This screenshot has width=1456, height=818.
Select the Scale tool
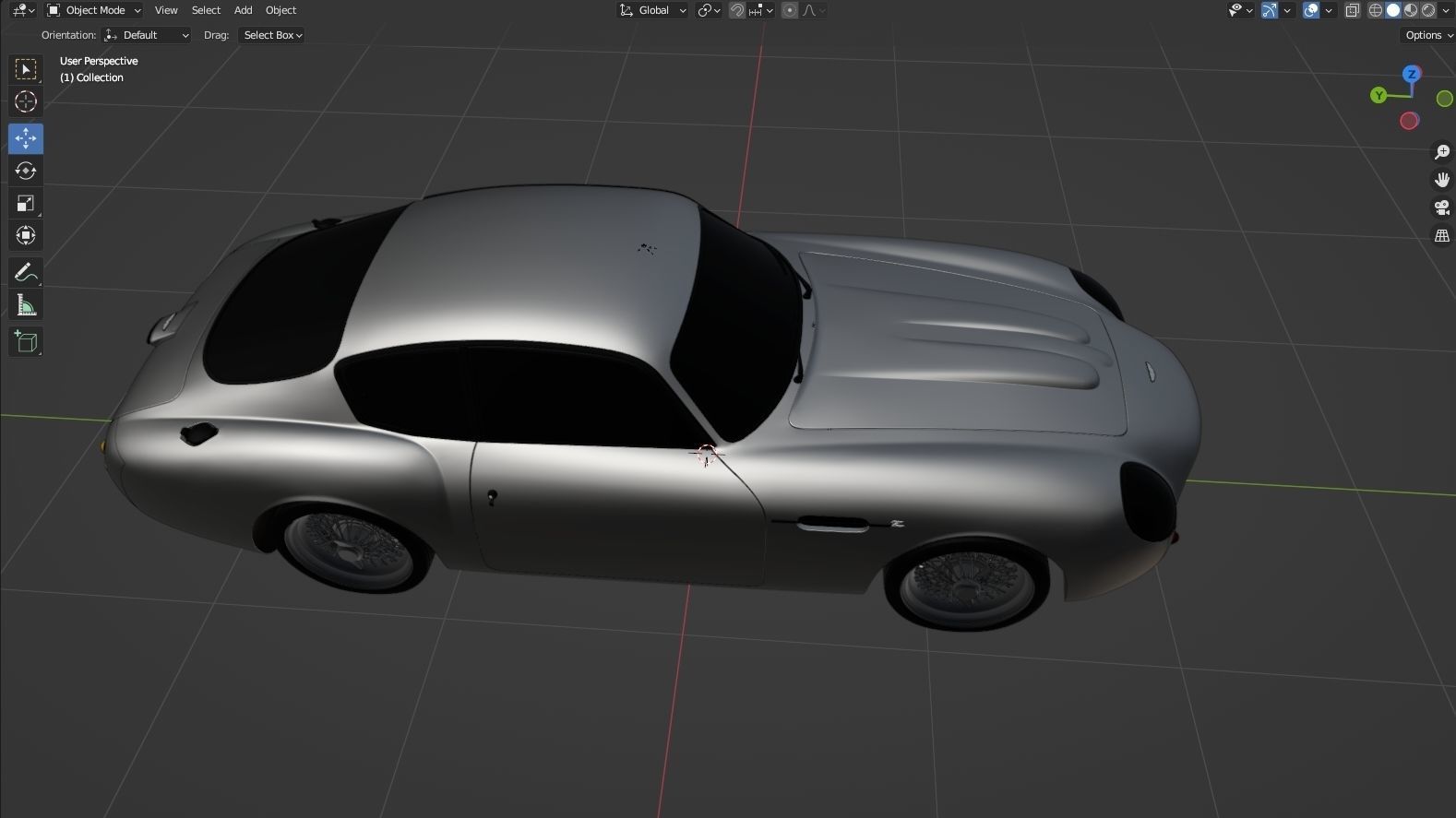click(26, 203)
